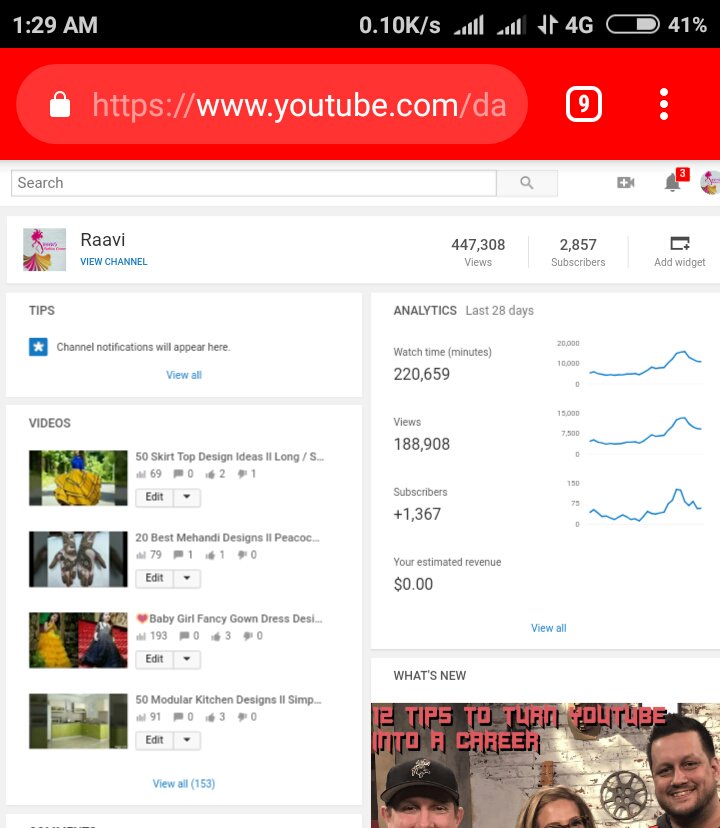
Task: Click the Add widget icon
Action: click(679, 243)
